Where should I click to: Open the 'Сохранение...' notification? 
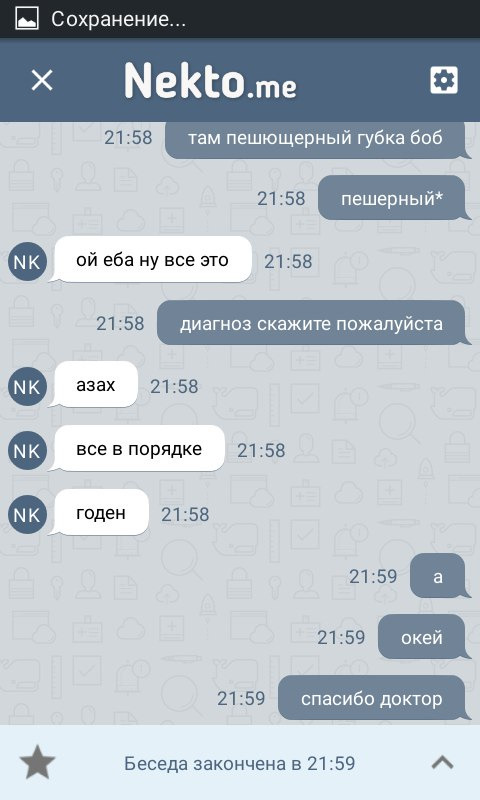118,19
